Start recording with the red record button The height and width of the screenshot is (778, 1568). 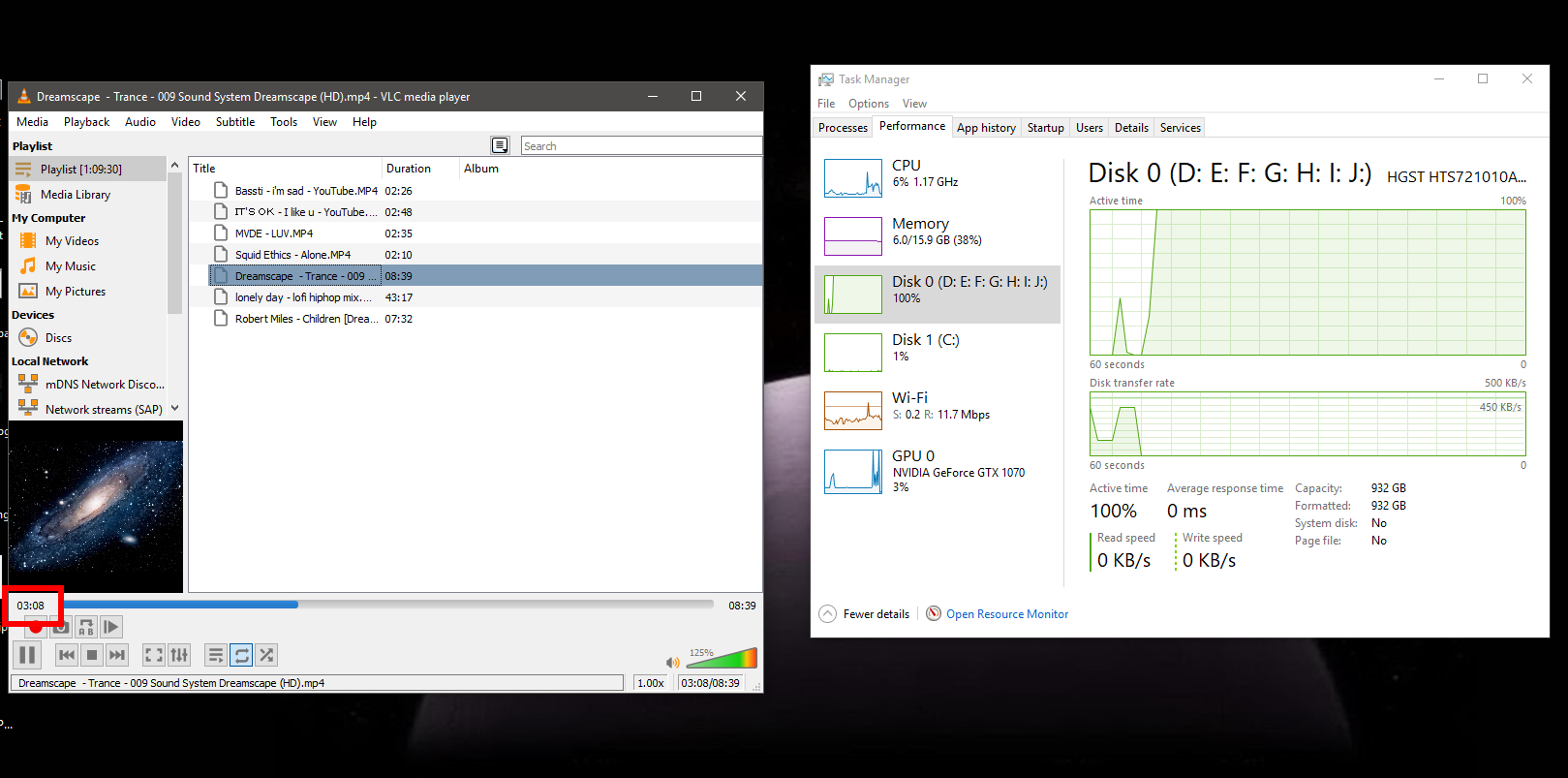(x=35, y=627)
